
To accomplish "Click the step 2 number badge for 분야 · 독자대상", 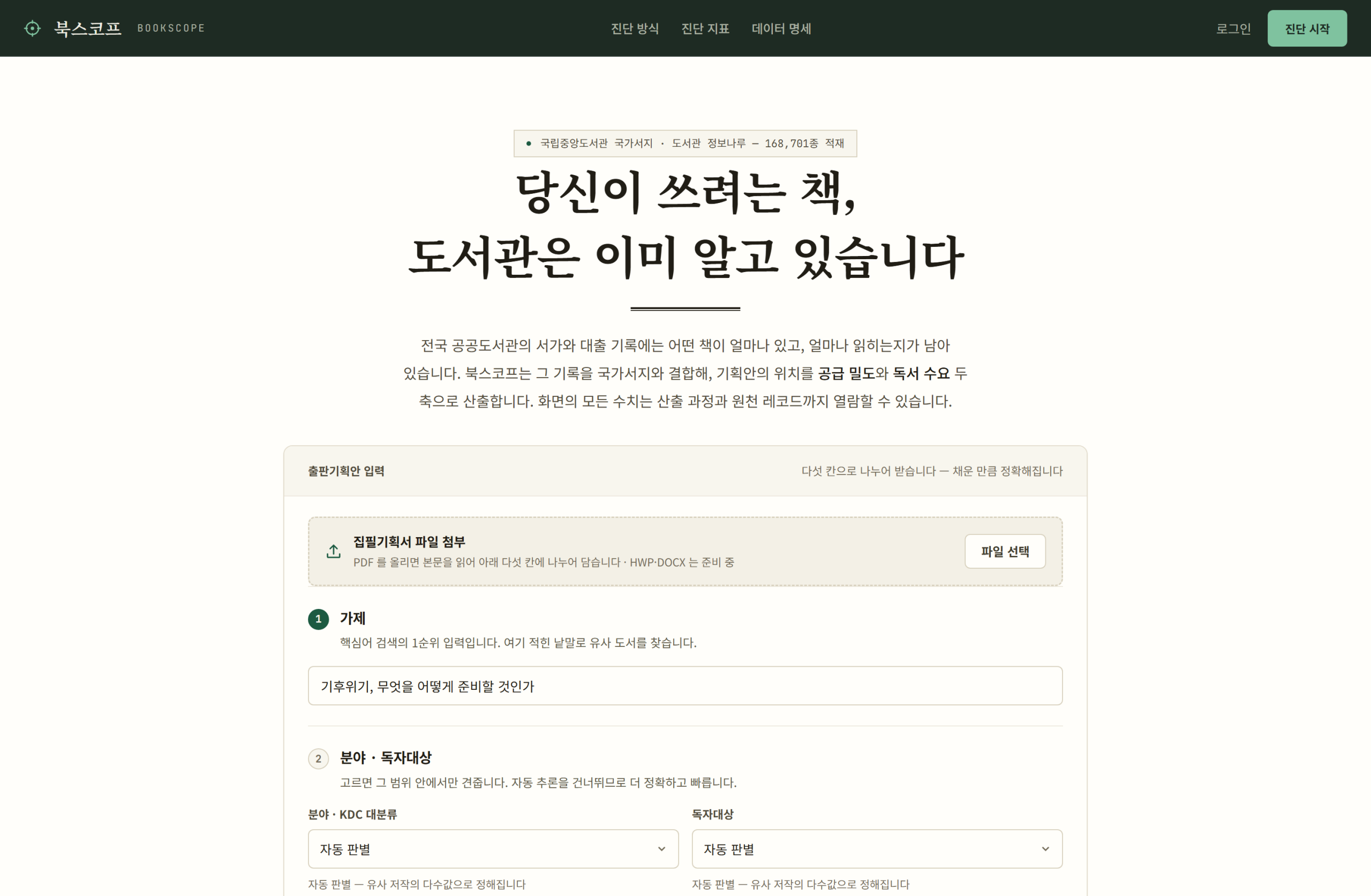I will point(318,759).
